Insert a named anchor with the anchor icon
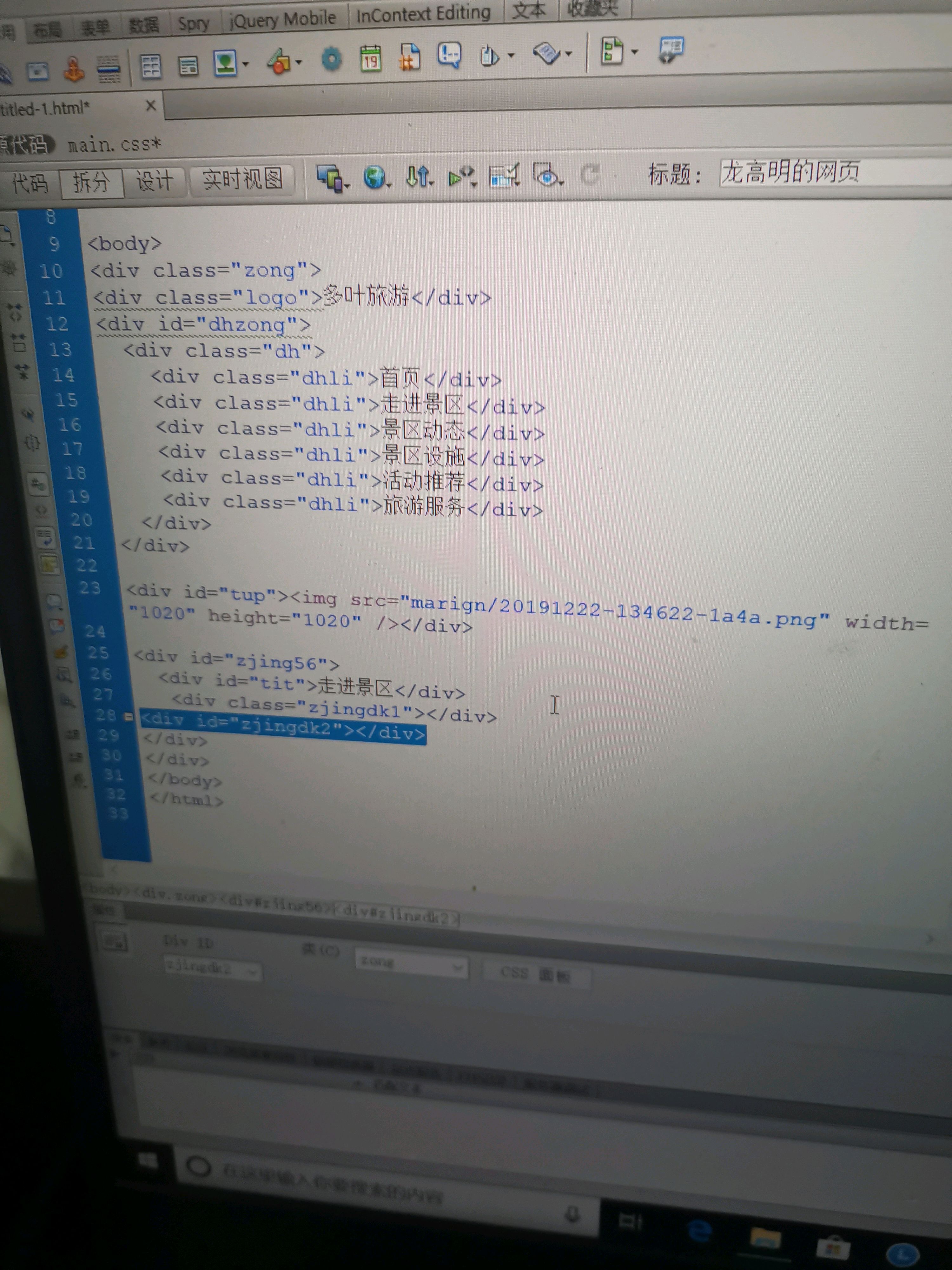952x1270 pixels. click(73, 69)
